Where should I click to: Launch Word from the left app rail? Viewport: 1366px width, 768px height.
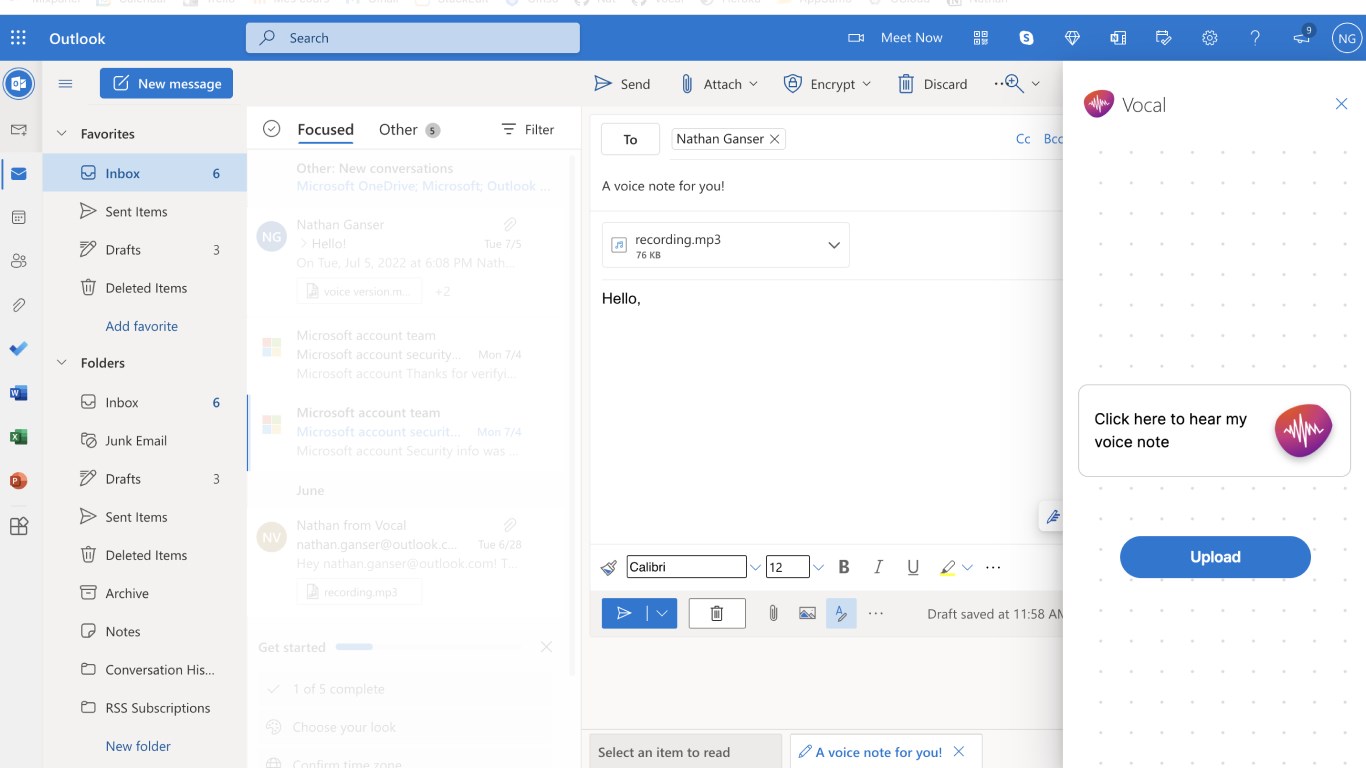(x=18, y=393)
